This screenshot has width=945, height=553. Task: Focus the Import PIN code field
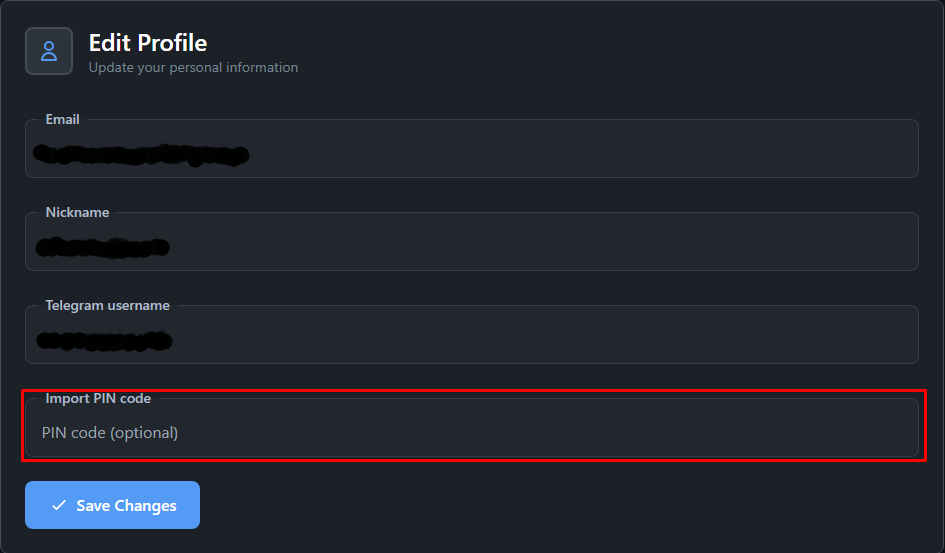click(471, 428)
